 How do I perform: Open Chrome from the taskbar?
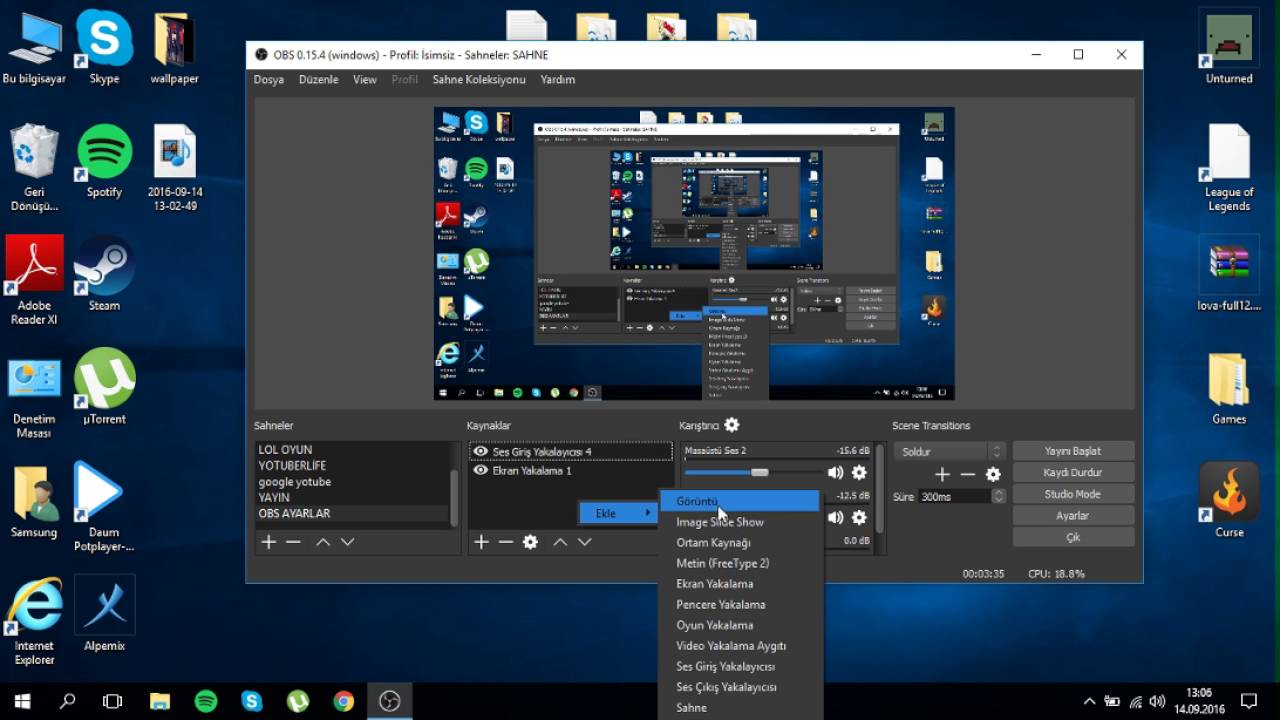(343, 701)
